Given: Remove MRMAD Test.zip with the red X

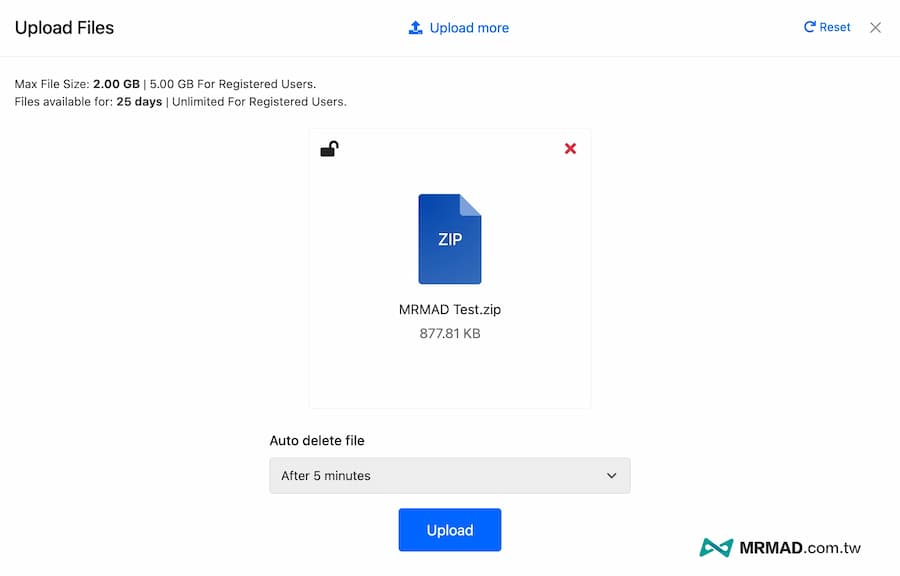Looking at the screenshot, I should 570,149.
